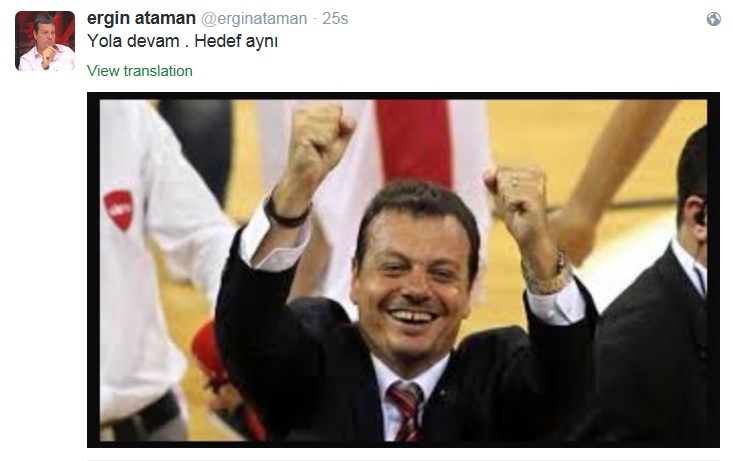Open the attached tweet photo

click(403, 270)
